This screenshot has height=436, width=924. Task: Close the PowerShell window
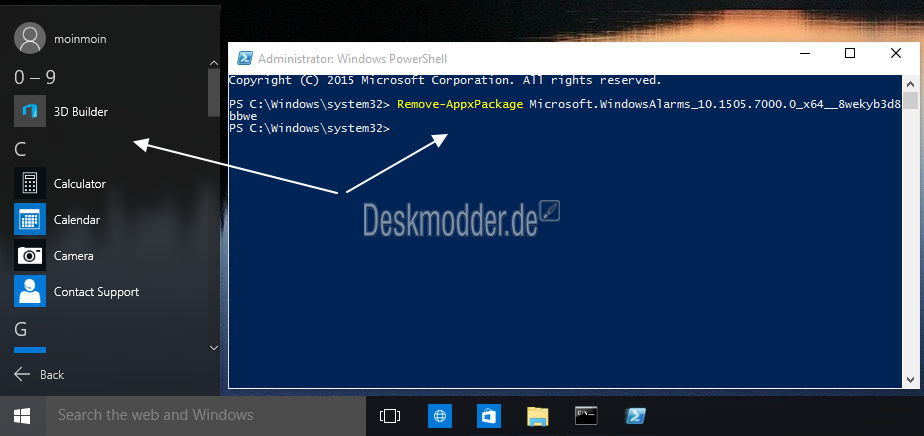pyautogui.click(x=896, y=53)
